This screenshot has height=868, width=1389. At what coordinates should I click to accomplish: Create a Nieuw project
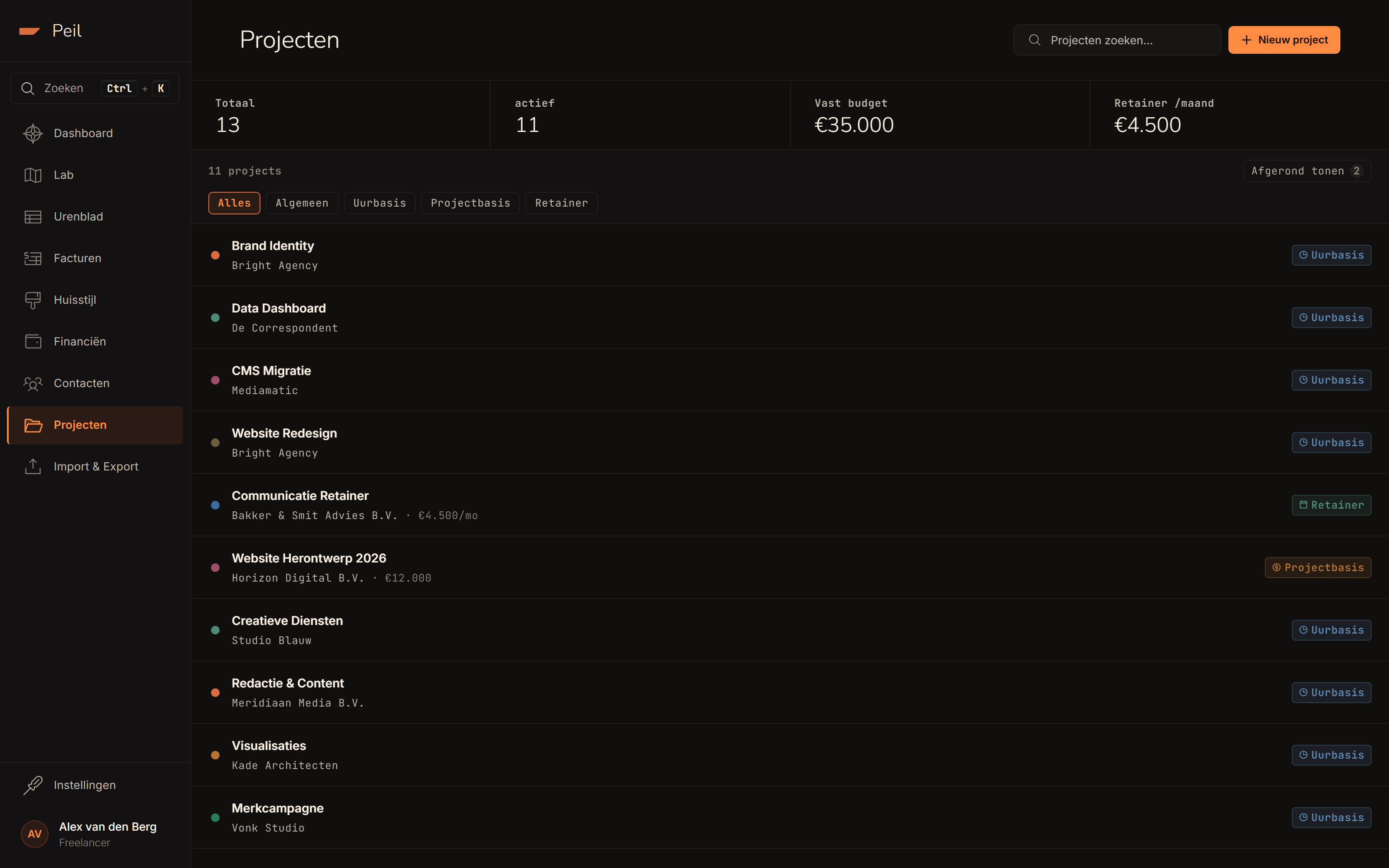click(x=1284, y=40)
